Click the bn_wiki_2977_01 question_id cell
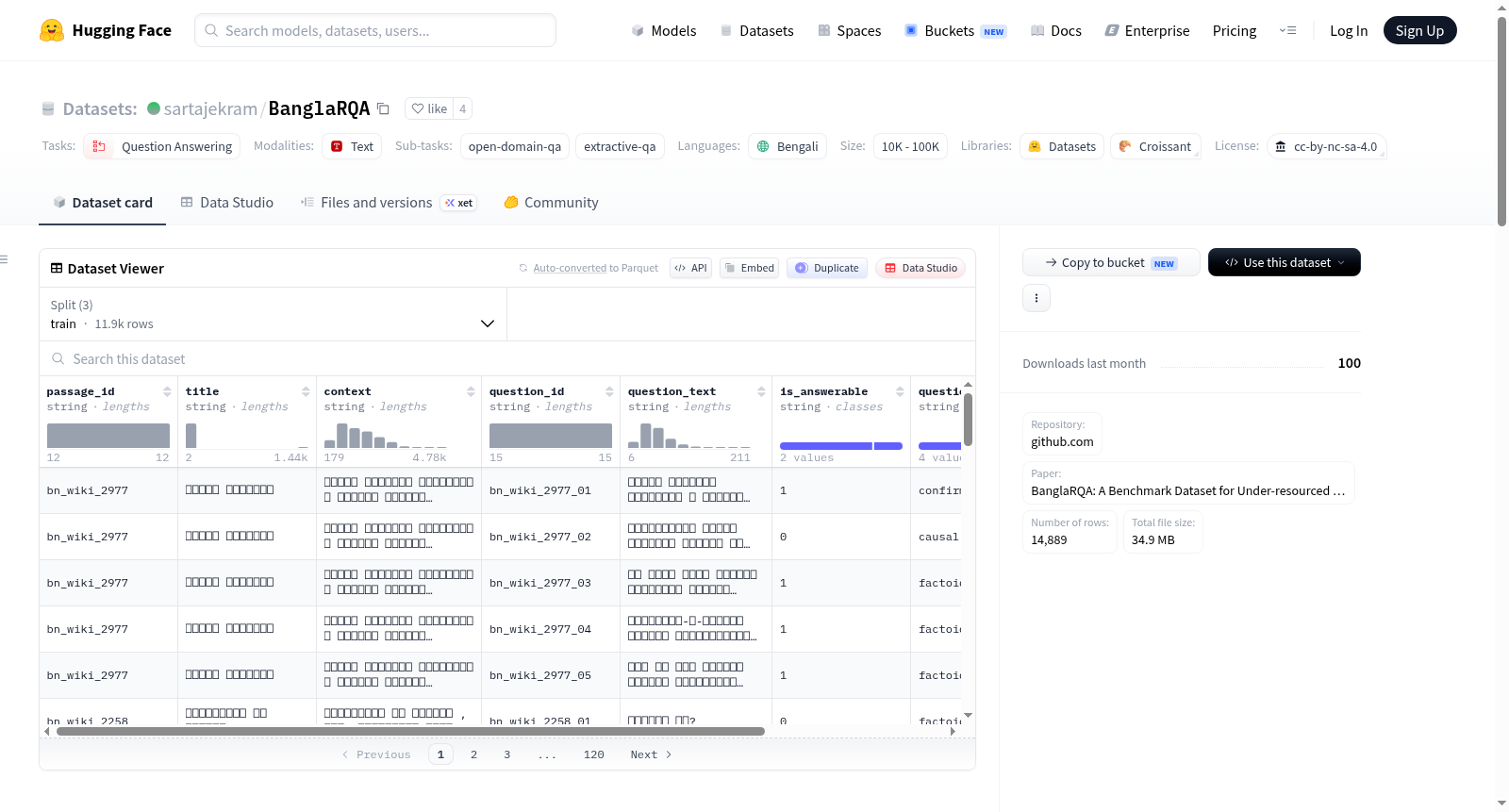Viewport: 1509px width, 812px height. [x=551, y=490]
